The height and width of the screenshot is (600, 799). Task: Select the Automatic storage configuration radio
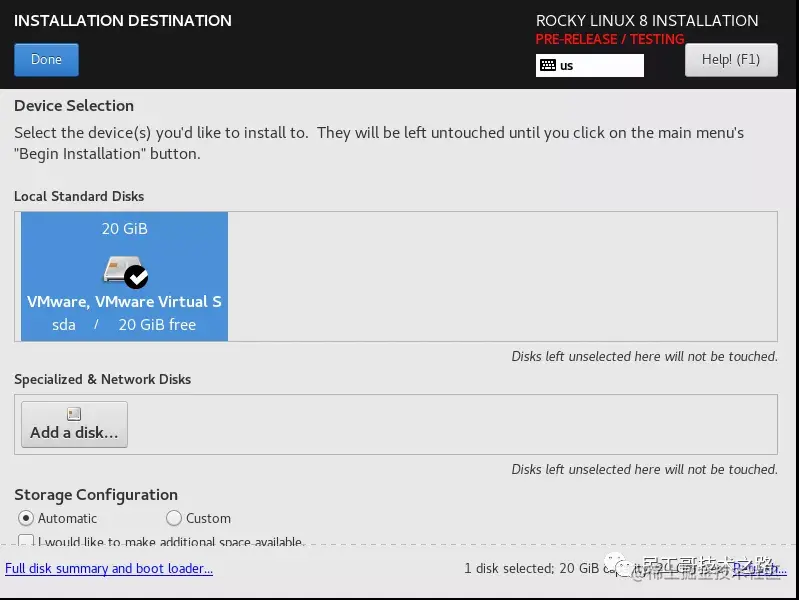pos(25,518)
